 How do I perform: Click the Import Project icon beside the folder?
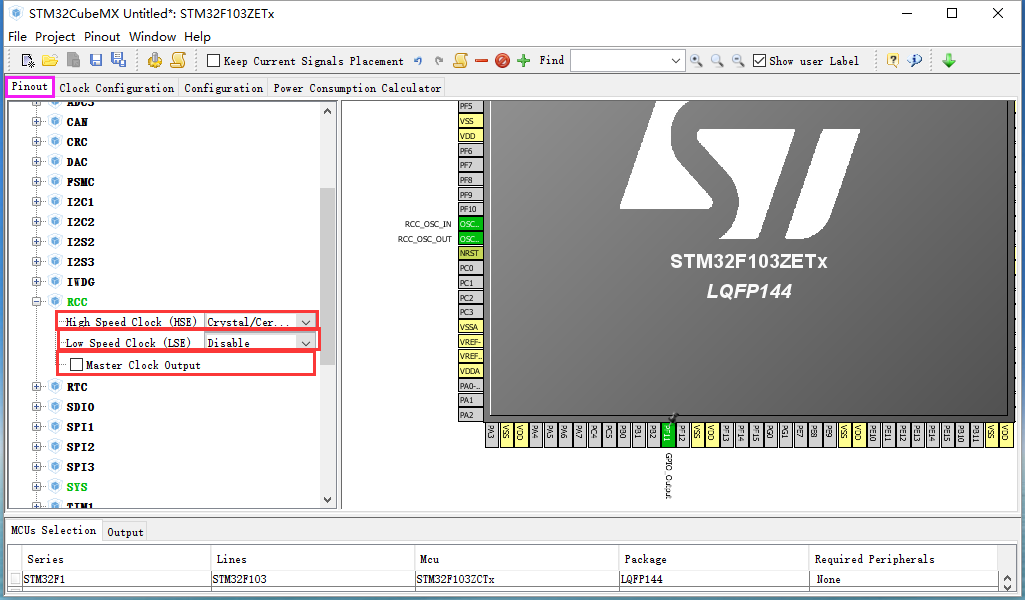click(73, 60)
